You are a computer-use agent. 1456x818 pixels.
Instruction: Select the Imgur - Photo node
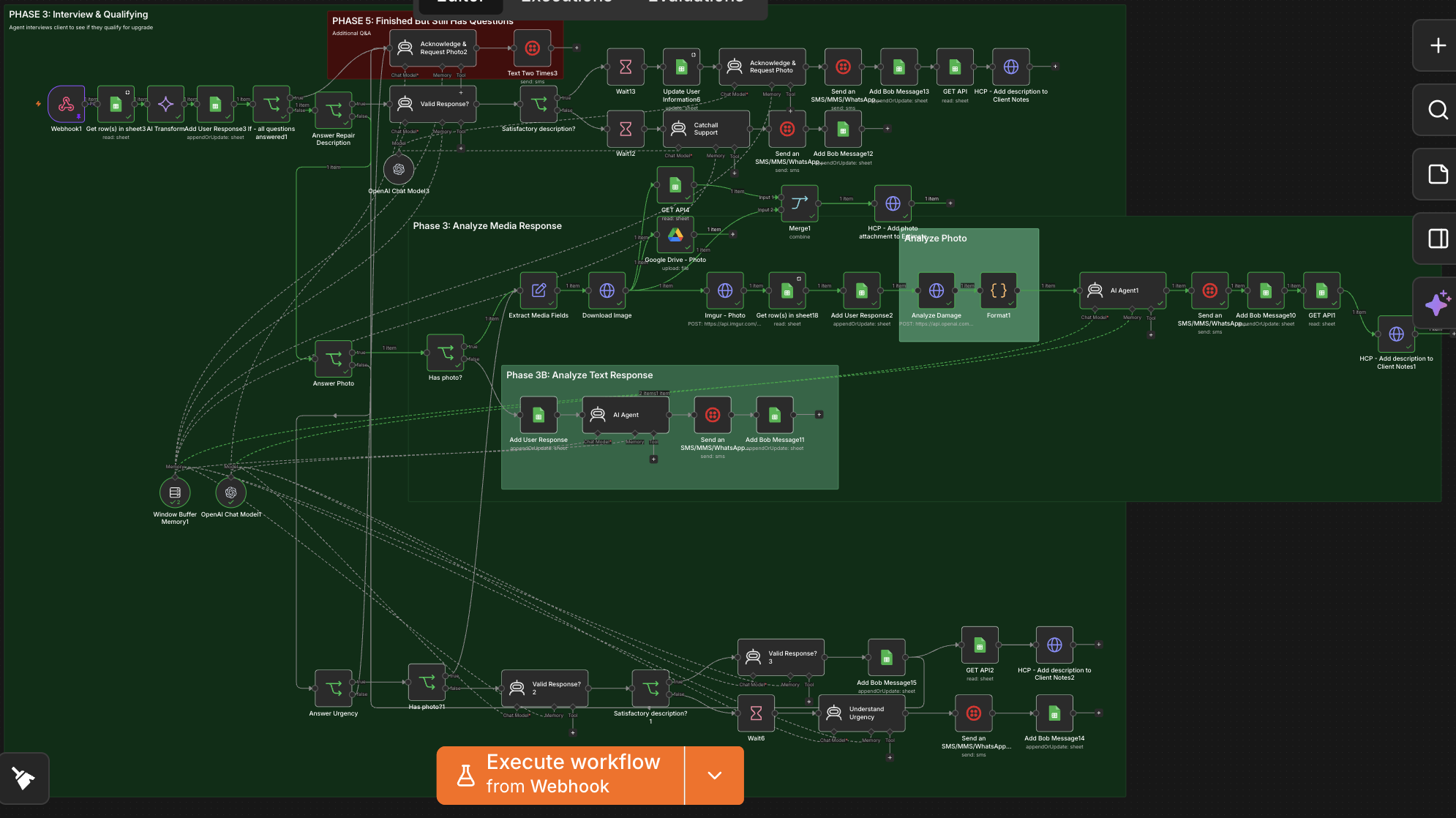[725, 291]
